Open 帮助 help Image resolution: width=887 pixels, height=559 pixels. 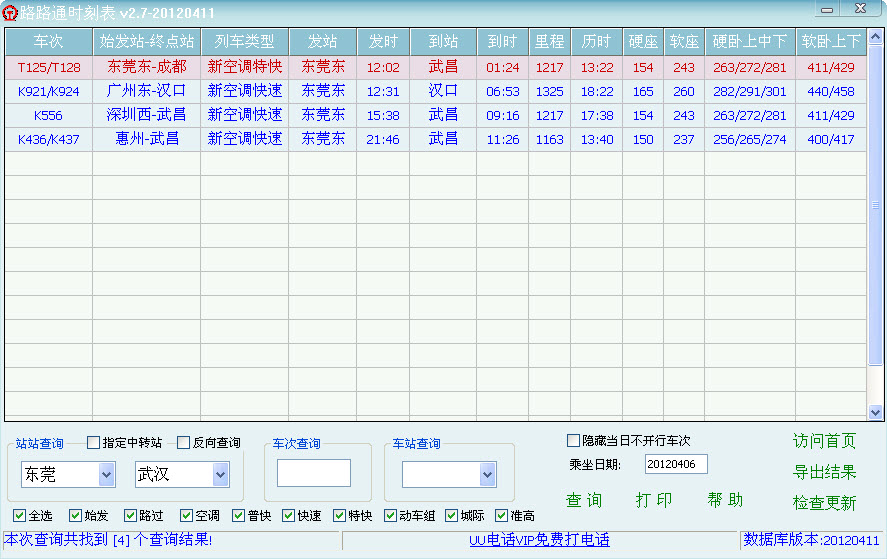point(725,500)
